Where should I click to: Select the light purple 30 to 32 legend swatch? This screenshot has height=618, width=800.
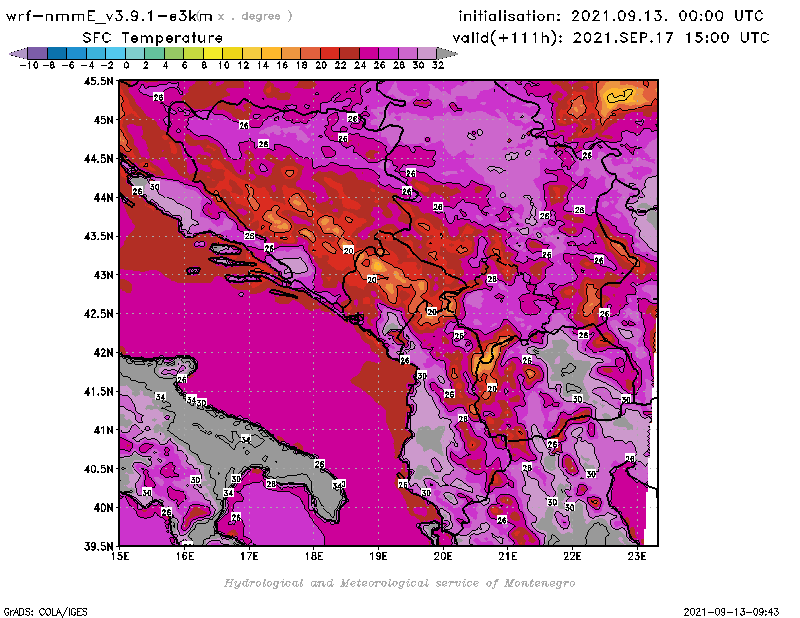point(428,53)
